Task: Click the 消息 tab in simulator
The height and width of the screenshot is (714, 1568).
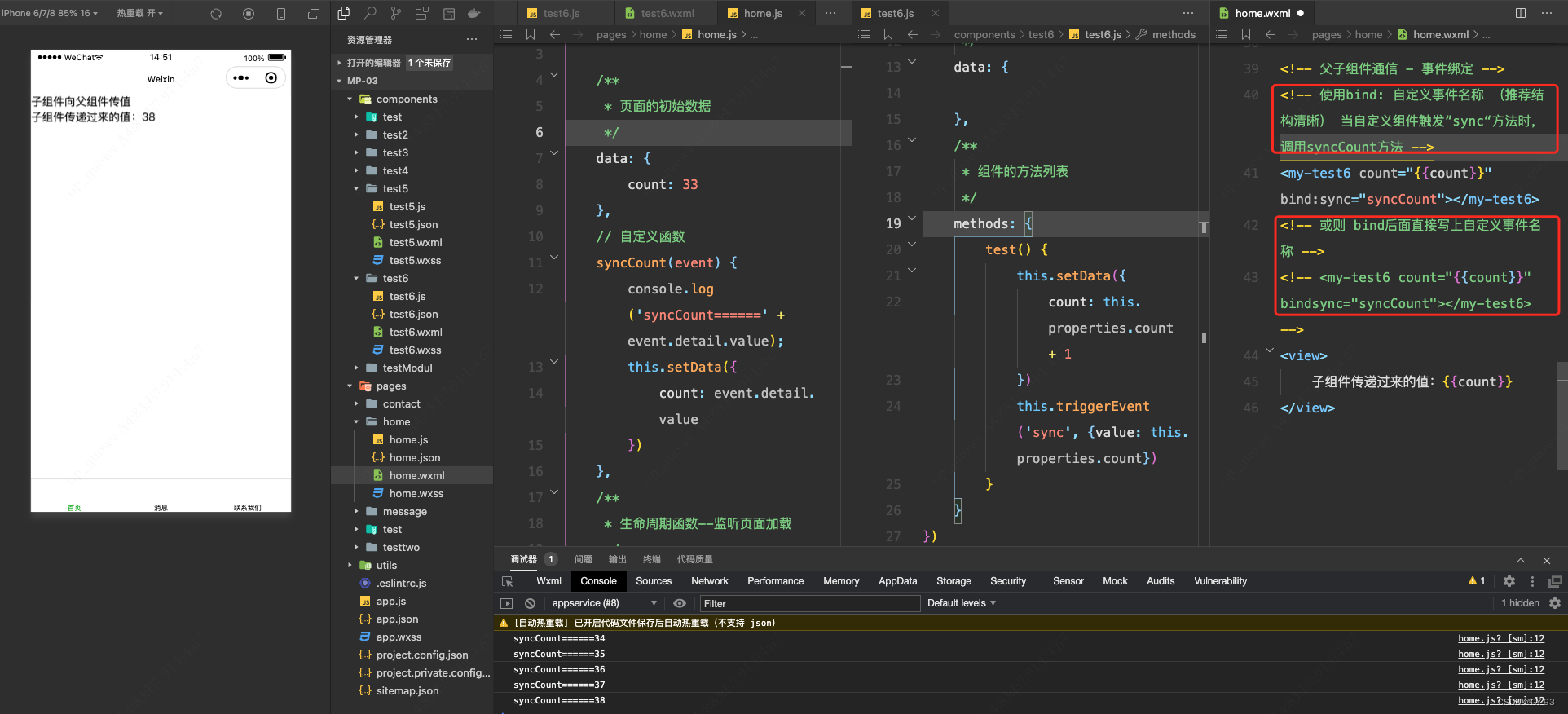Action: tap(161, 507)
